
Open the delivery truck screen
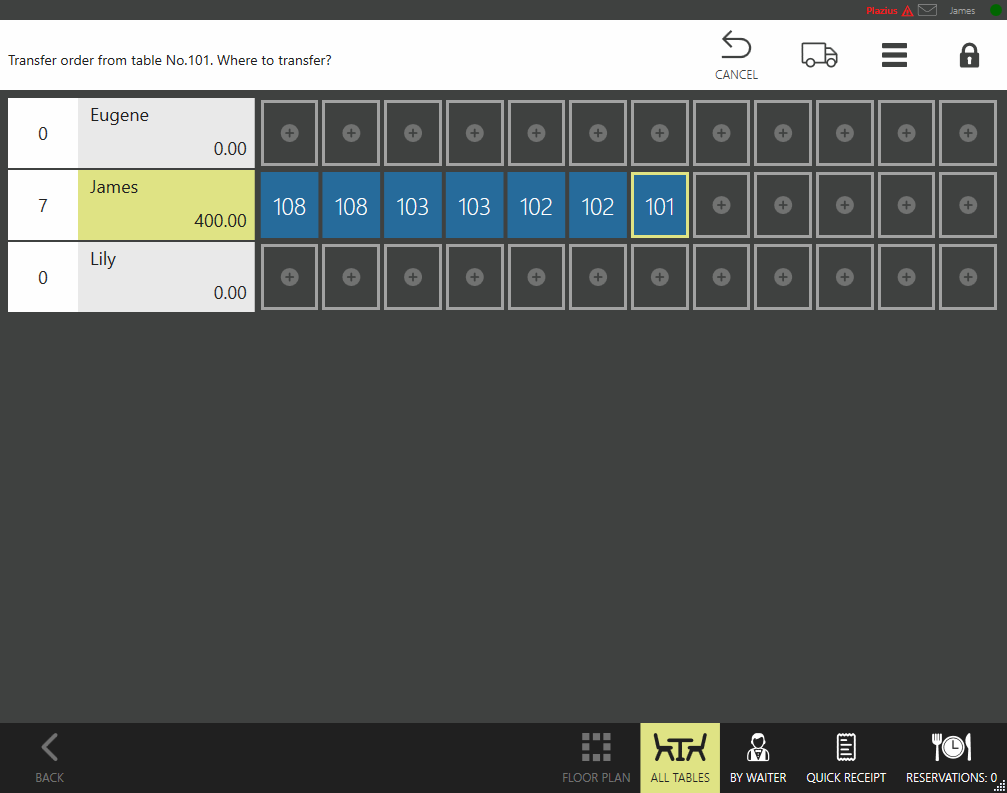click(x=819, y=55)
